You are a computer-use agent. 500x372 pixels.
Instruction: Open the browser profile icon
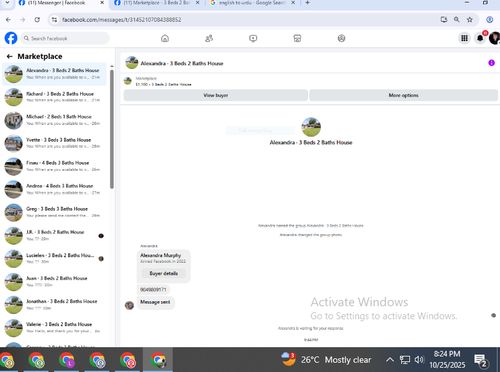click(490, 20)
